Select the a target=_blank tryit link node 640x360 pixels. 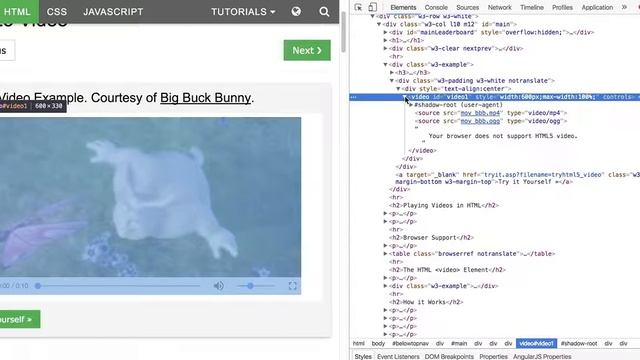click(x=517, y=178)
